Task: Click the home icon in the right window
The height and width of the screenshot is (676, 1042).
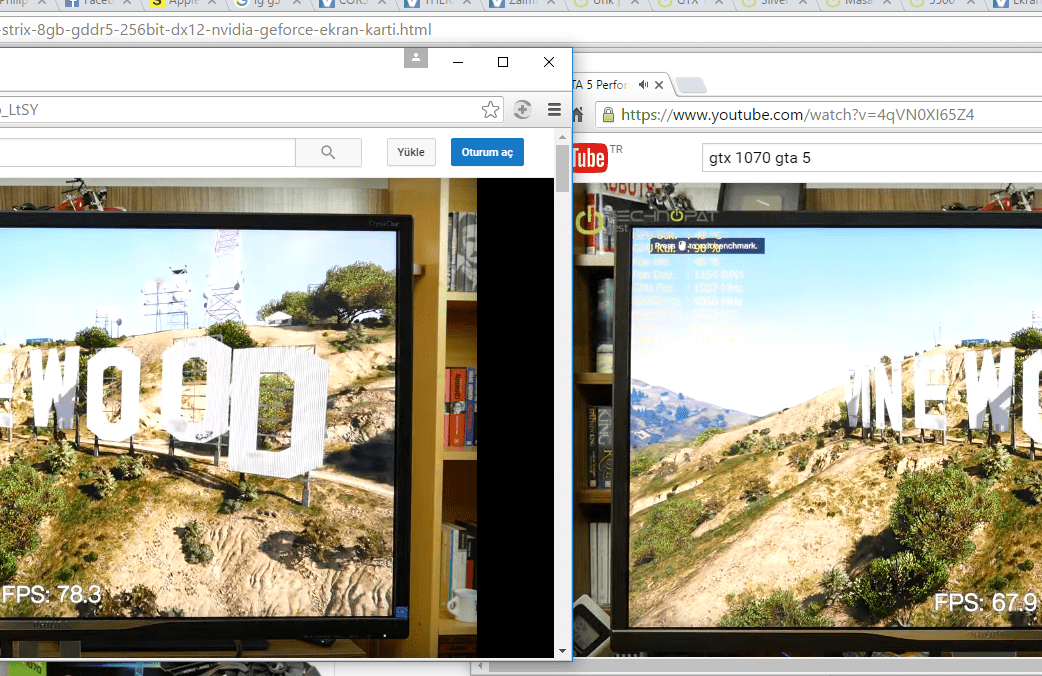Action: pos(577,115)
